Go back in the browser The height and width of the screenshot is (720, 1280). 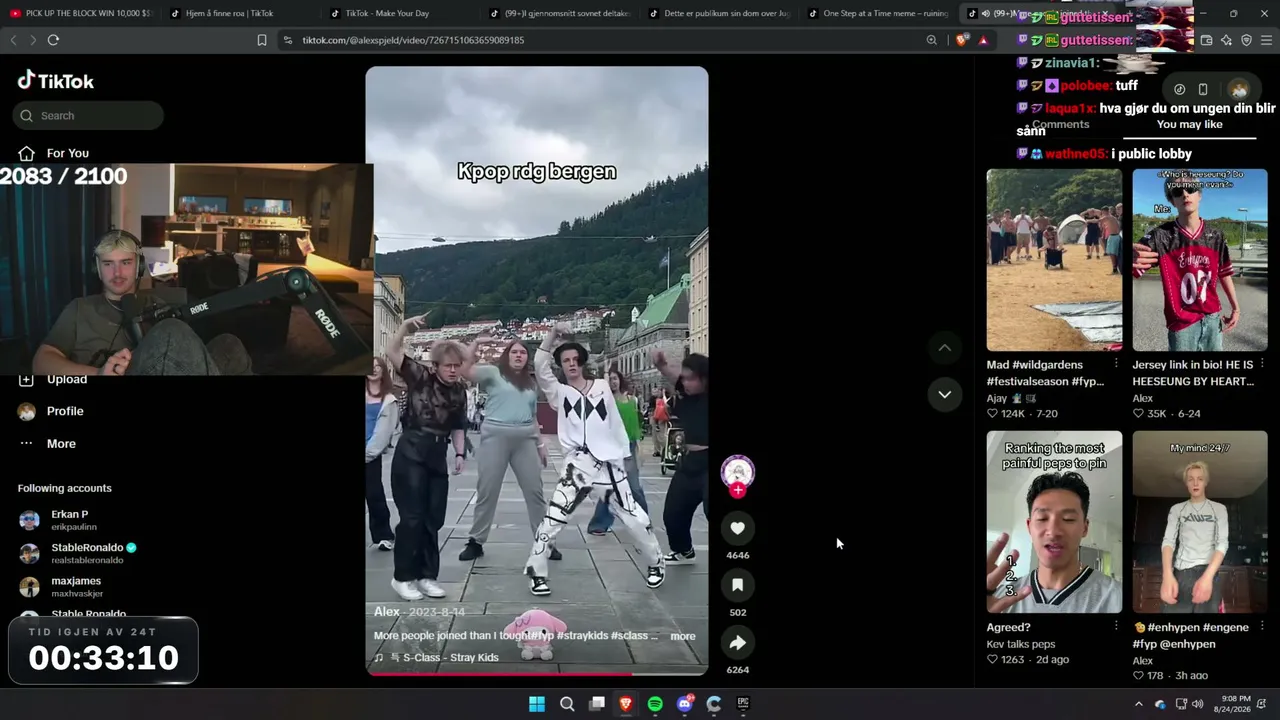point(13,40)
